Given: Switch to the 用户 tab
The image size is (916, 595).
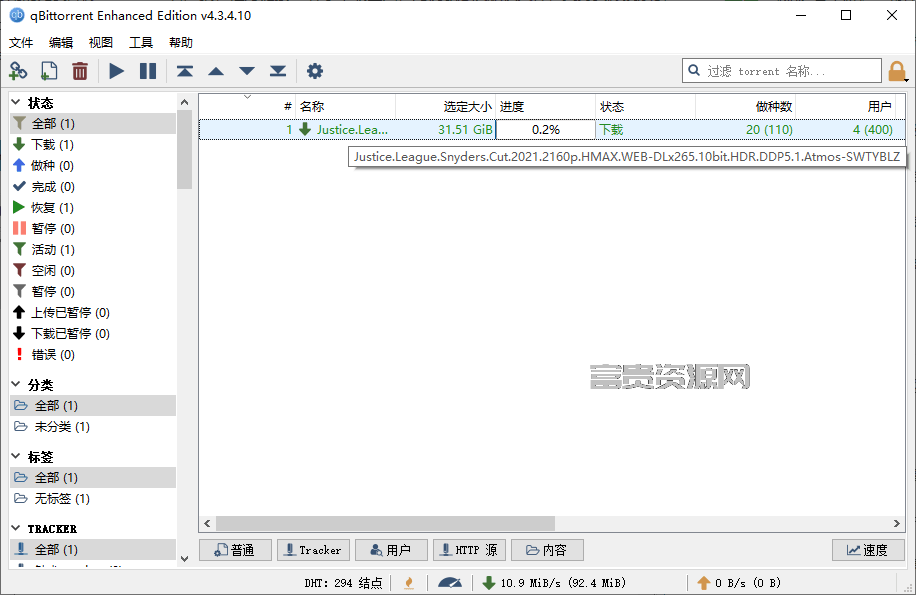Looking at the screenshot, I should [x=391, y=550].
